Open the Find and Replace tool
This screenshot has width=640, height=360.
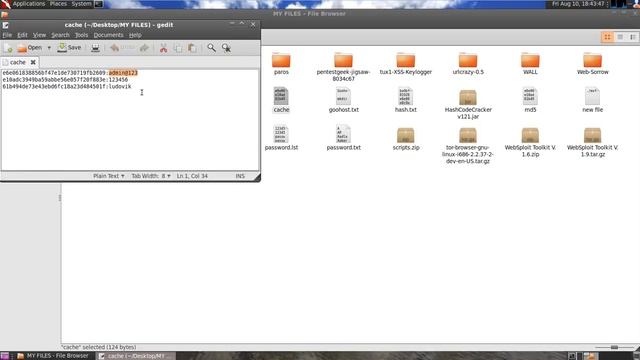click(x=226, y=48)
